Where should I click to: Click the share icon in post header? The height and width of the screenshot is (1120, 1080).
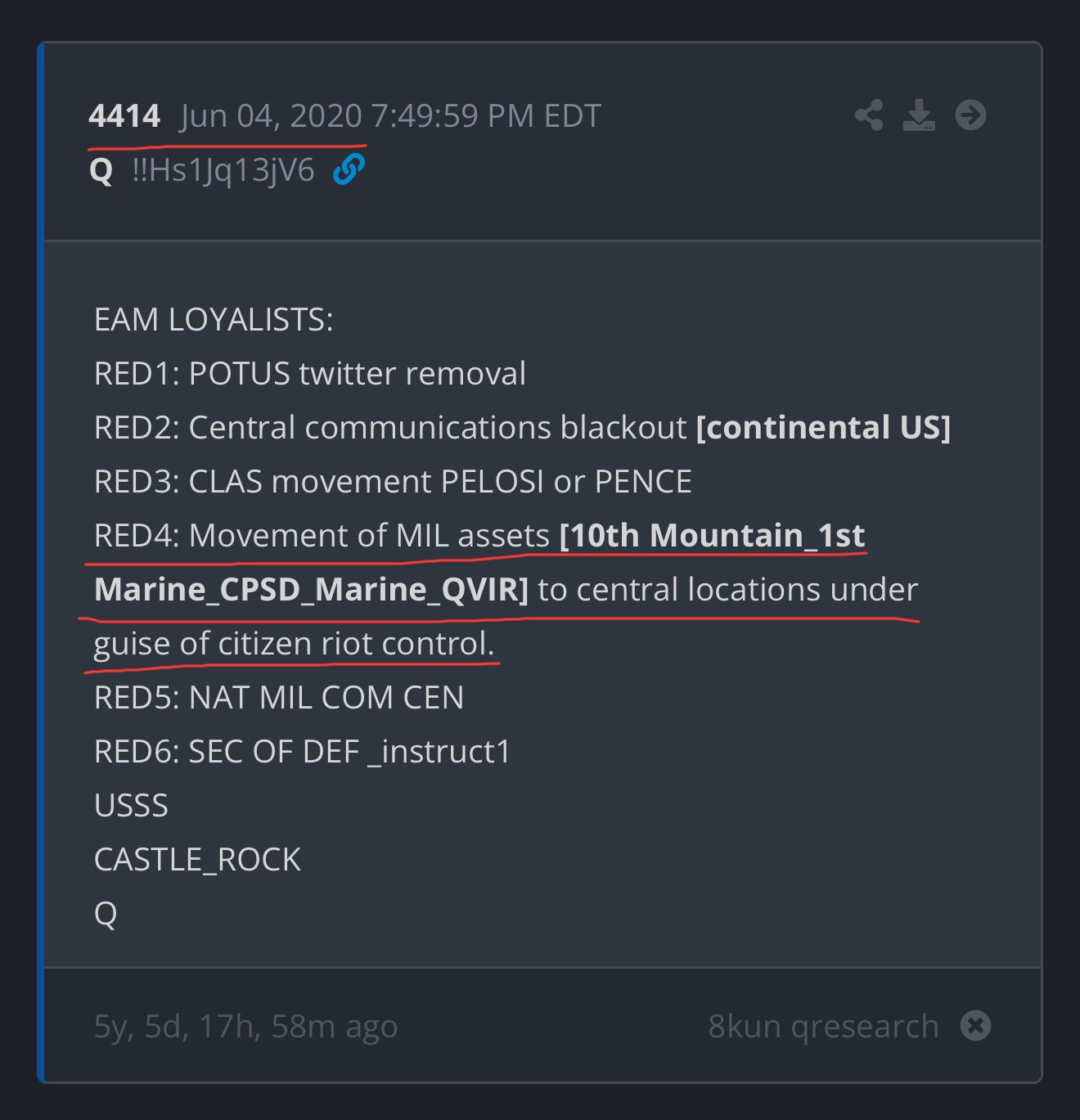[869, 115]
